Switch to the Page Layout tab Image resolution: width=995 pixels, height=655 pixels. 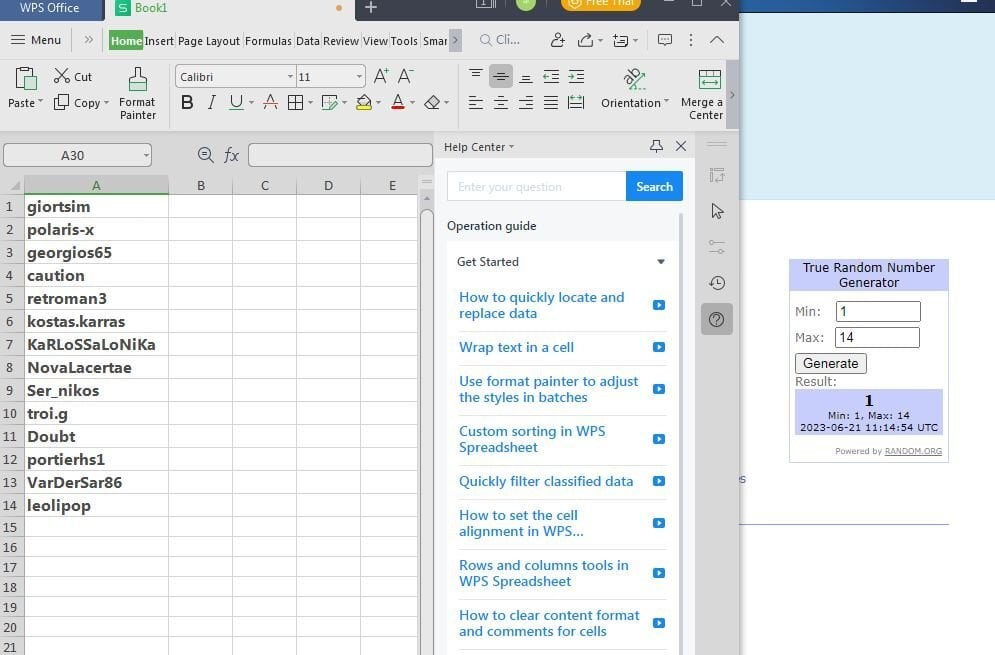[x=209, y=41]
